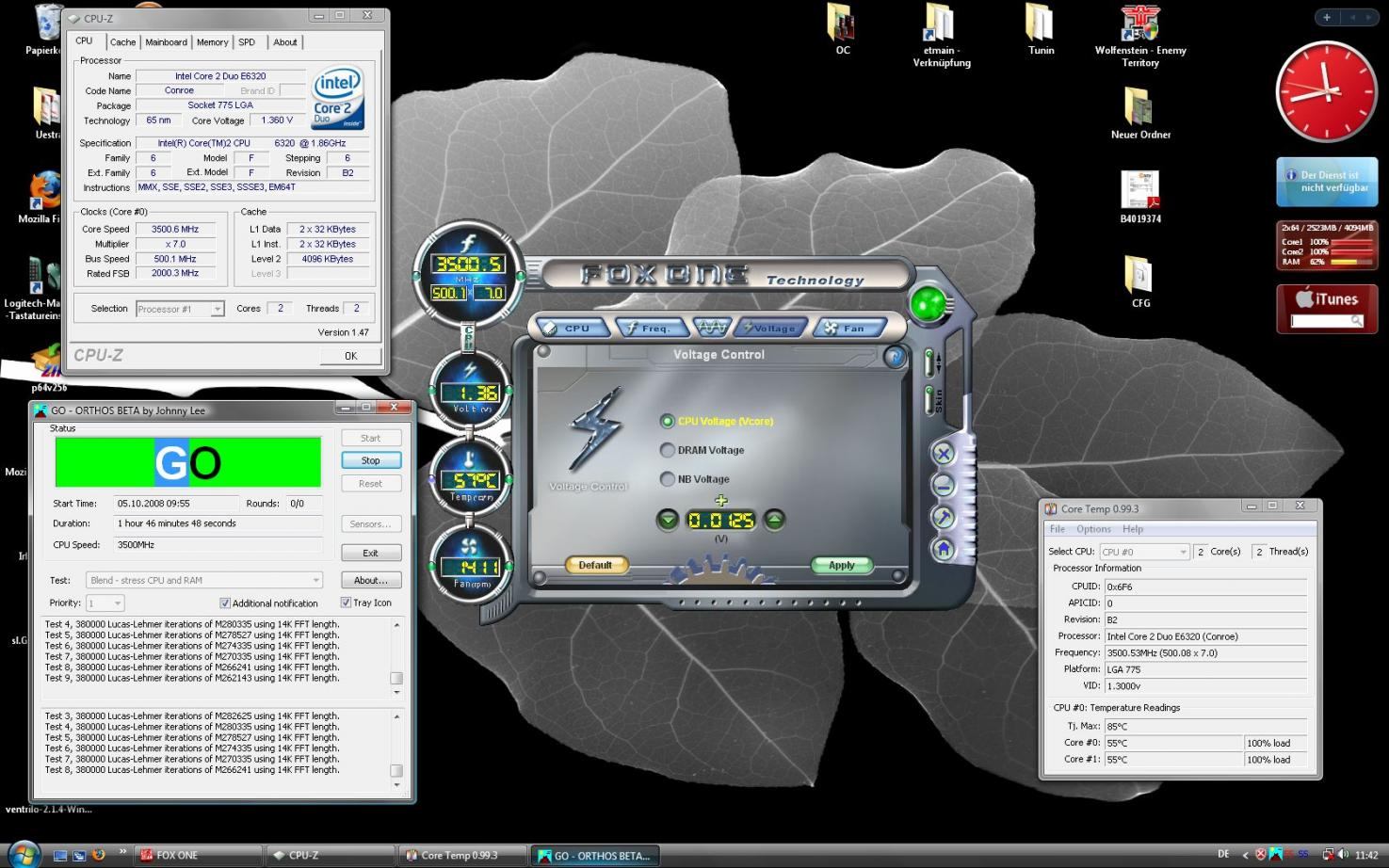Click the red clock gadget
This screenshot has width=1389, height=868.
(1326, 92)
